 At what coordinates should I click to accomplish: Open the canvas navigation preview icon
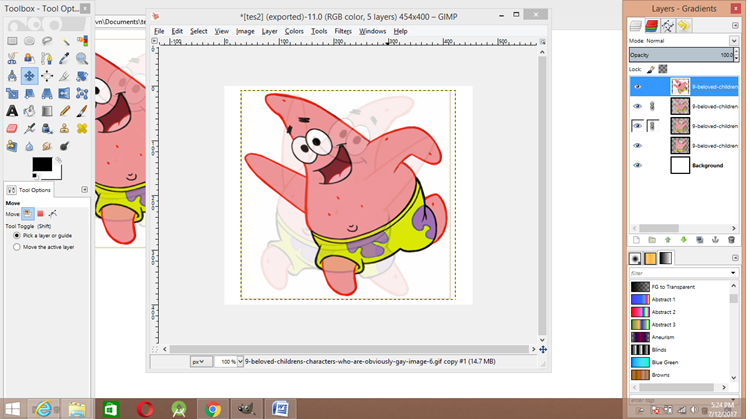[543, 350]
